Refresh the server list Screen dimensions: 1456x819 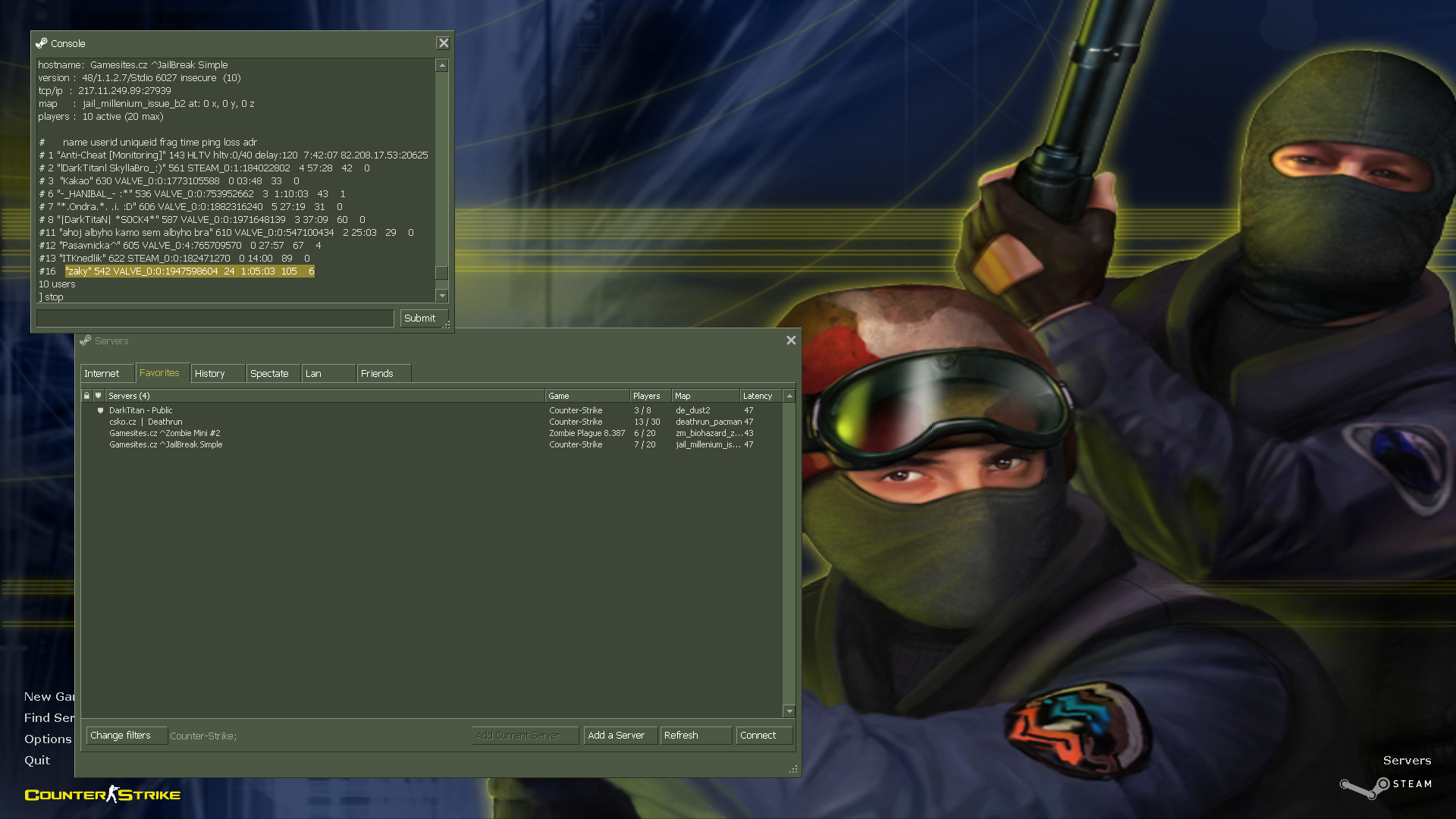[695, 736]
